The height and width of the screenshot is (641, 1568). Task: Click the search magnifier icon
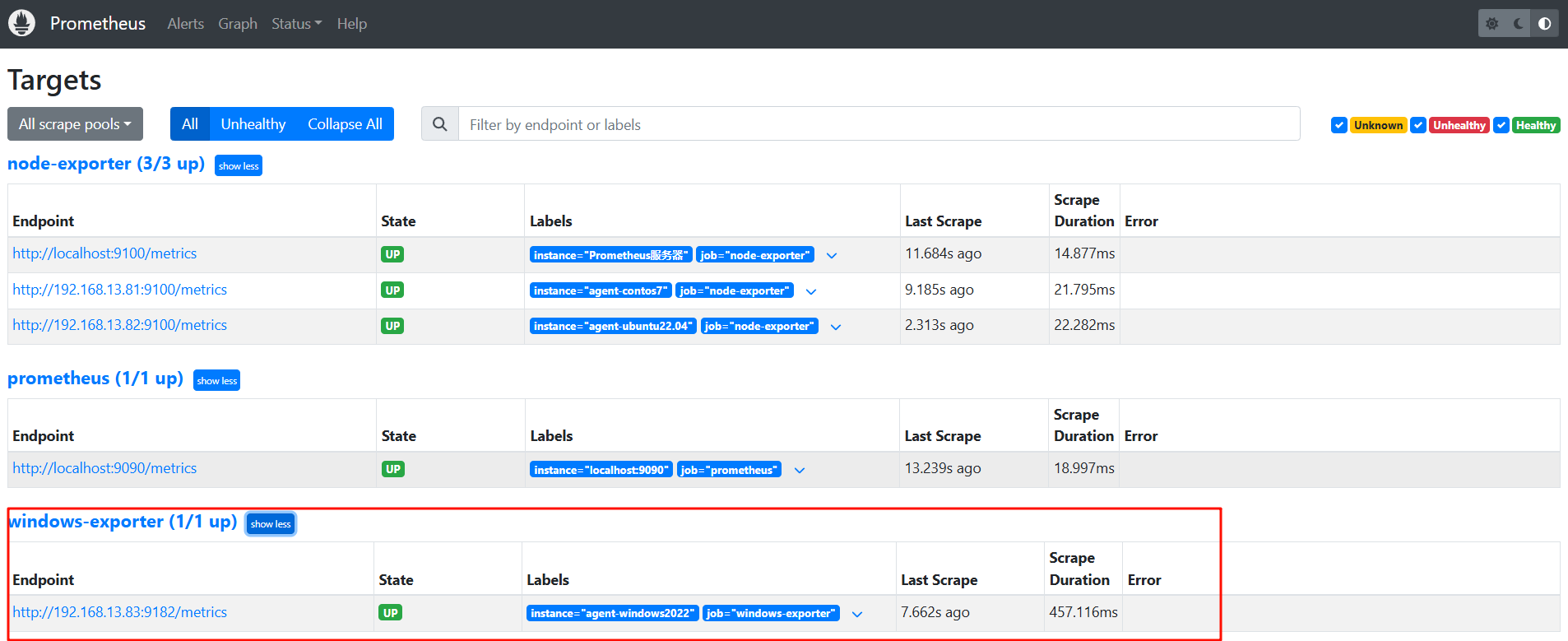(440, 124)
